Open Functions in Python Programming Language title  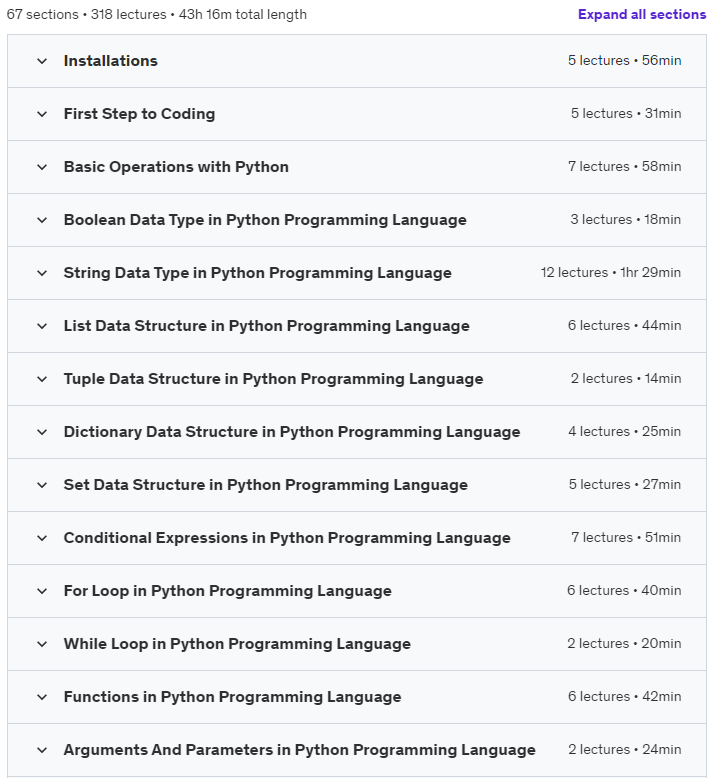point(232,697)
